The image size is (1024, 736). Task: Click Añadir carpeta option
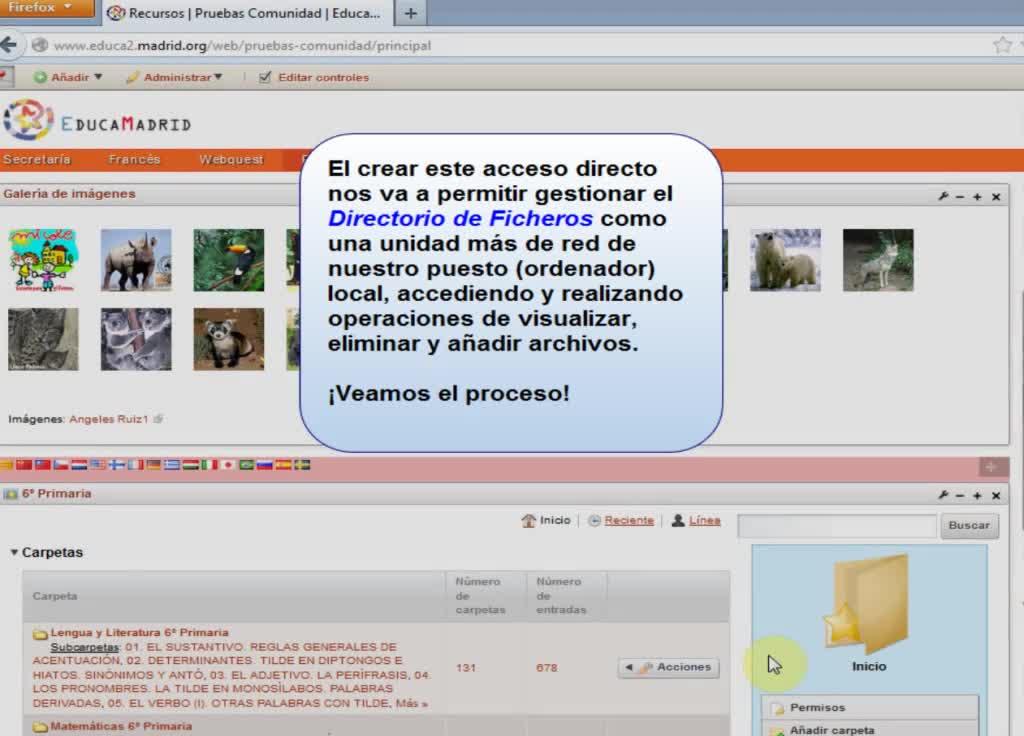(x=869, y=729)
